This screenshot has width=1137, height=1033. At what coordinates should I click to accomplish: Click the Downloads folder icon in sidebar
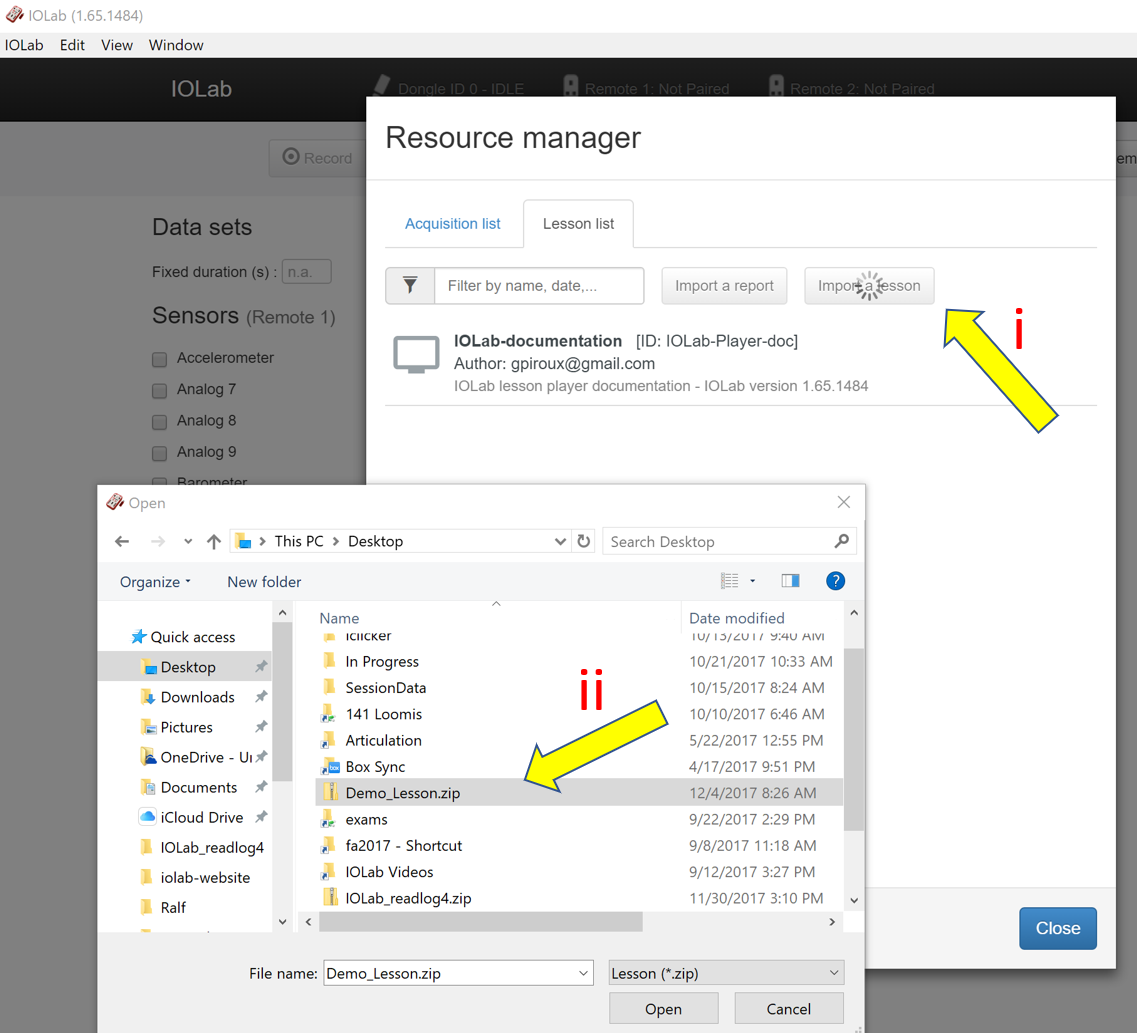coord(148,697)
